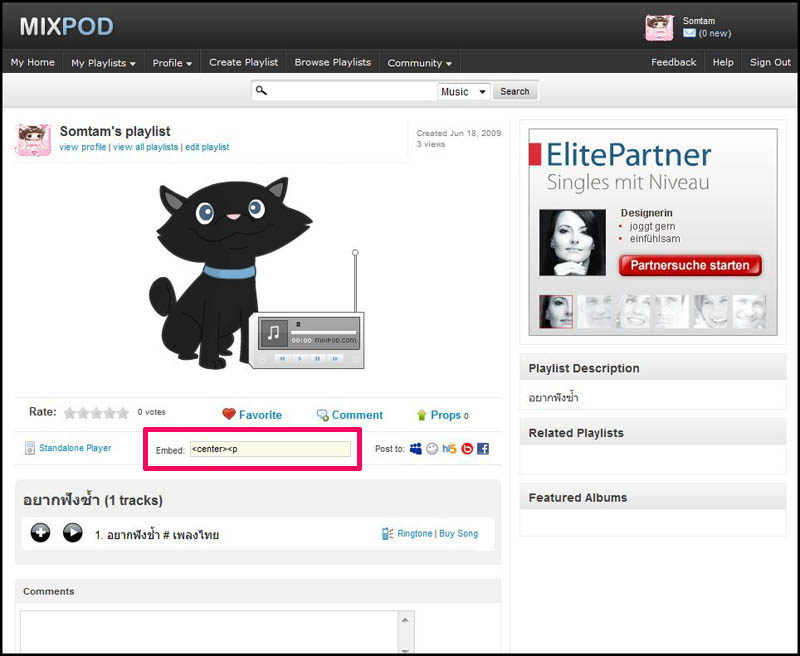The width and height of the screenshot is (800, 656).
Task: Click the "0 votes" text
Action: click(152, 412)
